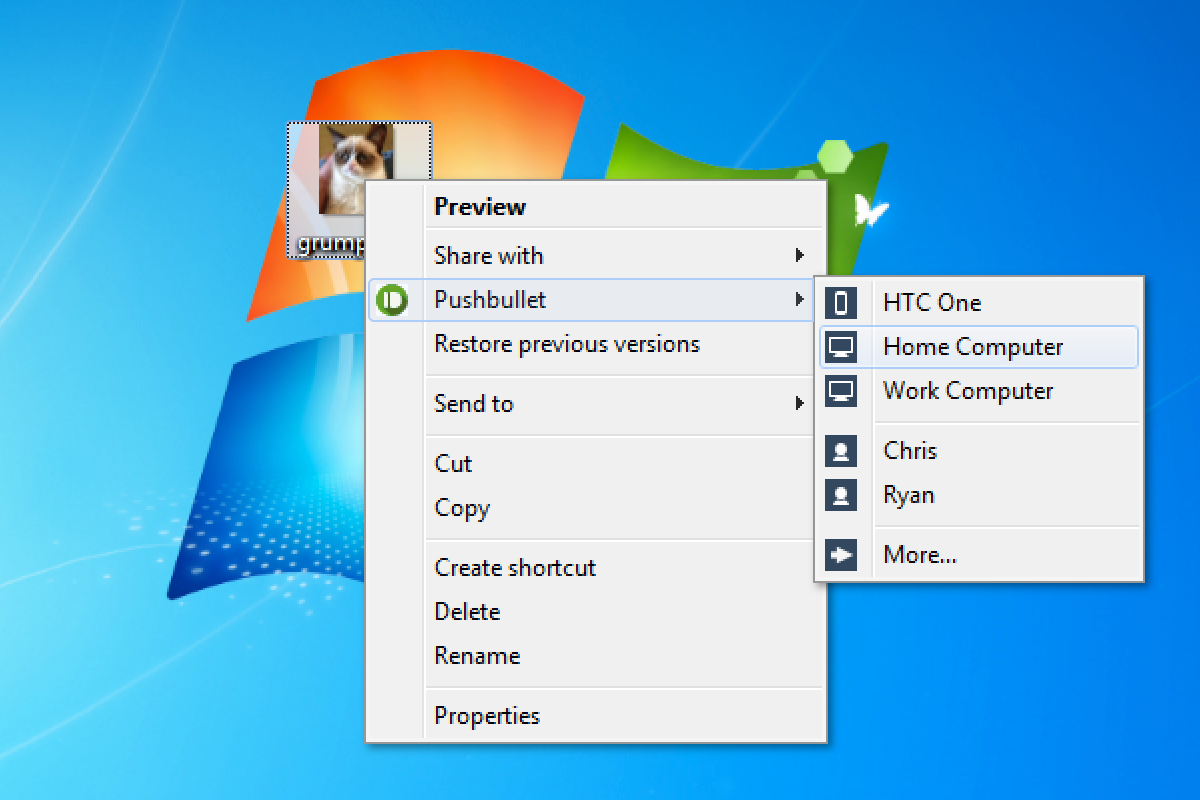Image resolution: width=1200 pixels, height=800 pixels.
Task: Expand the Send to submenu arrow
Action: (799, 403)
